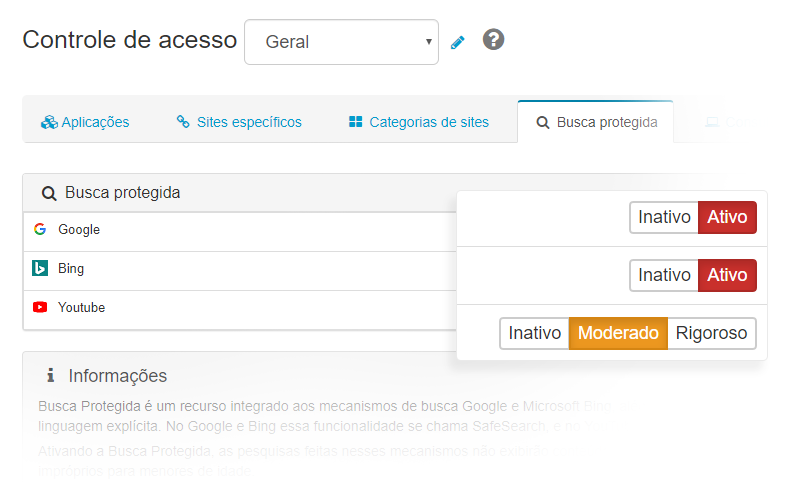Click the Busca protegida panel search icon
This screenshot has height=482, width=800.
48,193
